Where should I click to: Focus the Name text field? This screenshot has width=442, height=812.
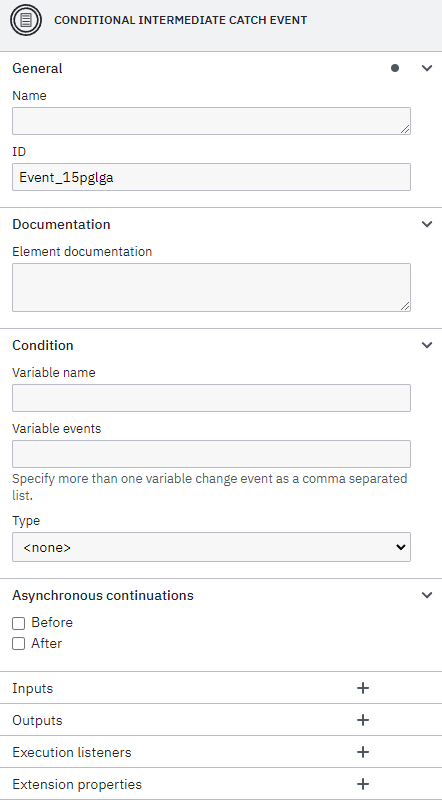pyautogui.click(x=211, y=121)
